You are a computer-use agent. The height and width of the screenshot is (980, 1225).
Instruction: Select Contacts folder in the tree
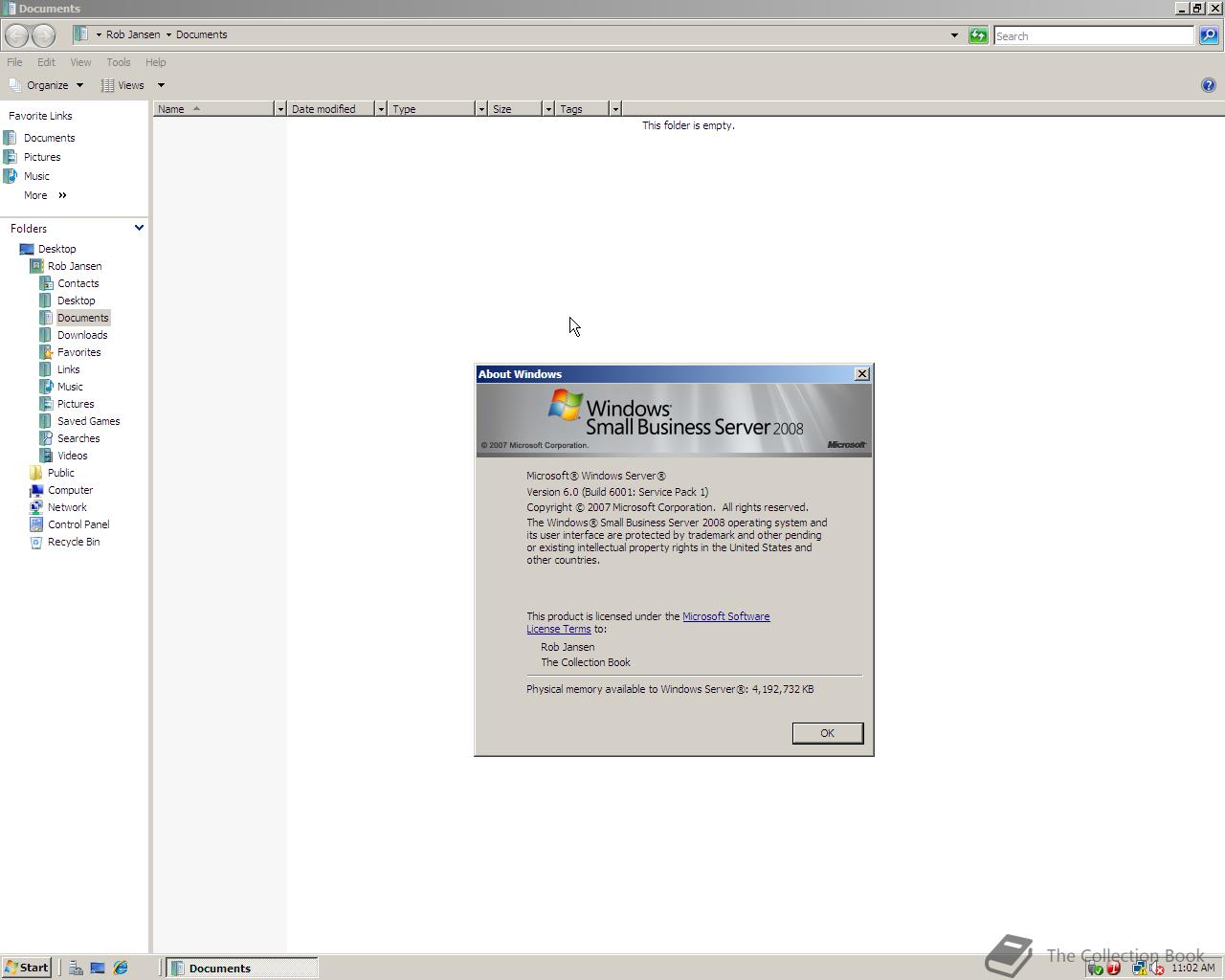[78, 283]
